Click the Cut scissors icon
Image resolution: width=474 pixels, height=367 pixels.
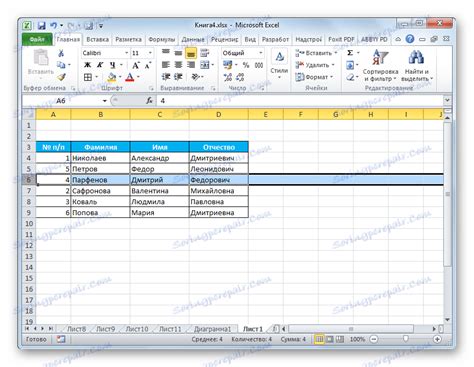[61, 53]
